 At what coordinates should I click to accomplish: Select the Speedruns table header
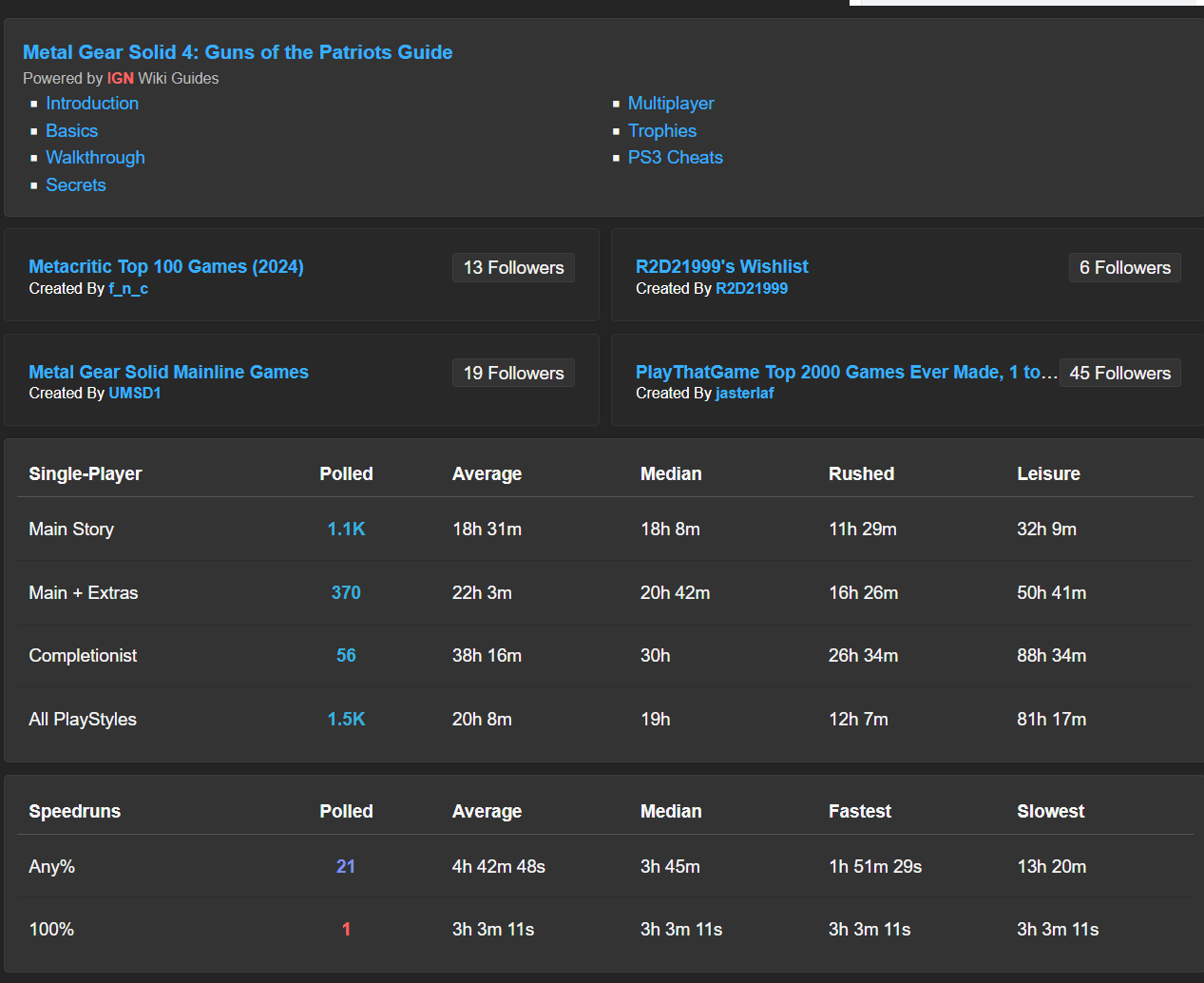[75, 812]
